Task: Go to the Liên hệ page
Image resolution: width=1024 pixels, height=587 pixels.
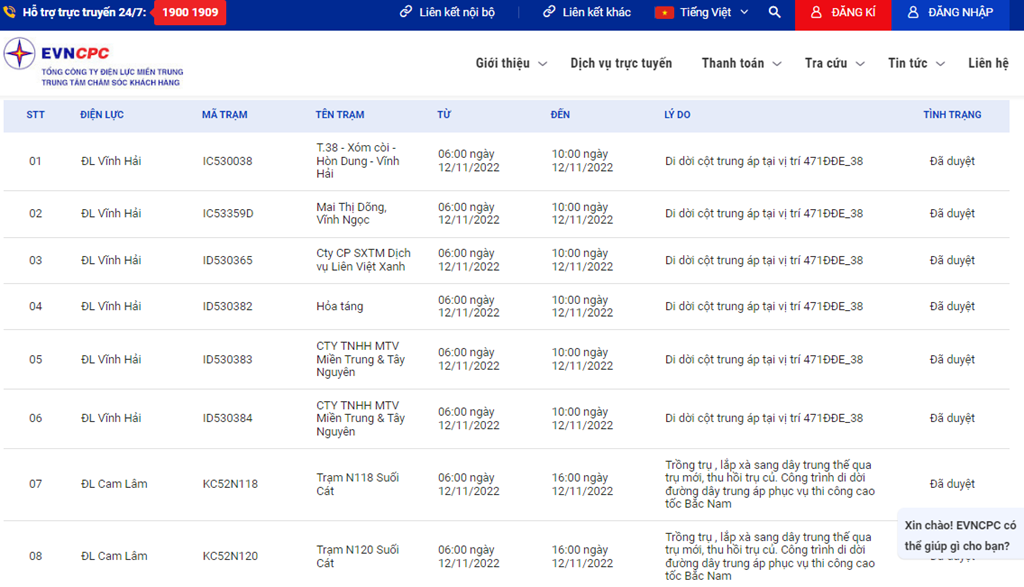Action: click(x=988, y=63)
